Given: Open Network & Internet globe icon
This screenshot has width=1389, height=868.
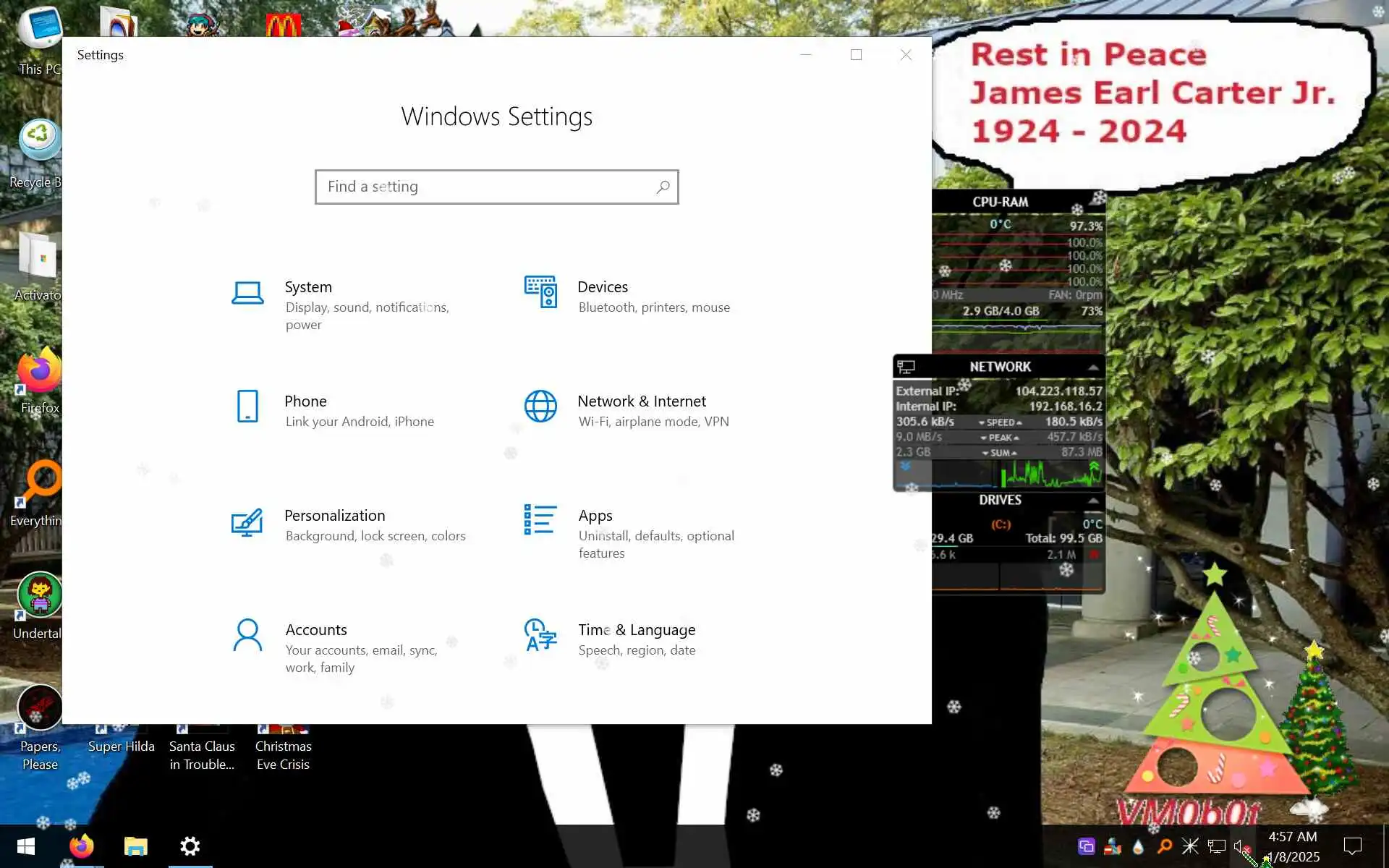Looking at the screenshot, I should pos(540,406).
